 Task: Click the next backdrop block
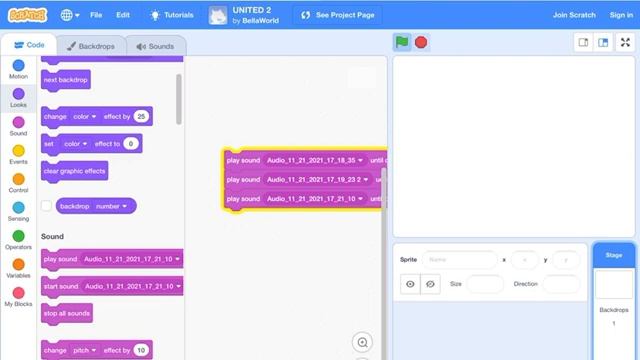click(x=66, y=80)
